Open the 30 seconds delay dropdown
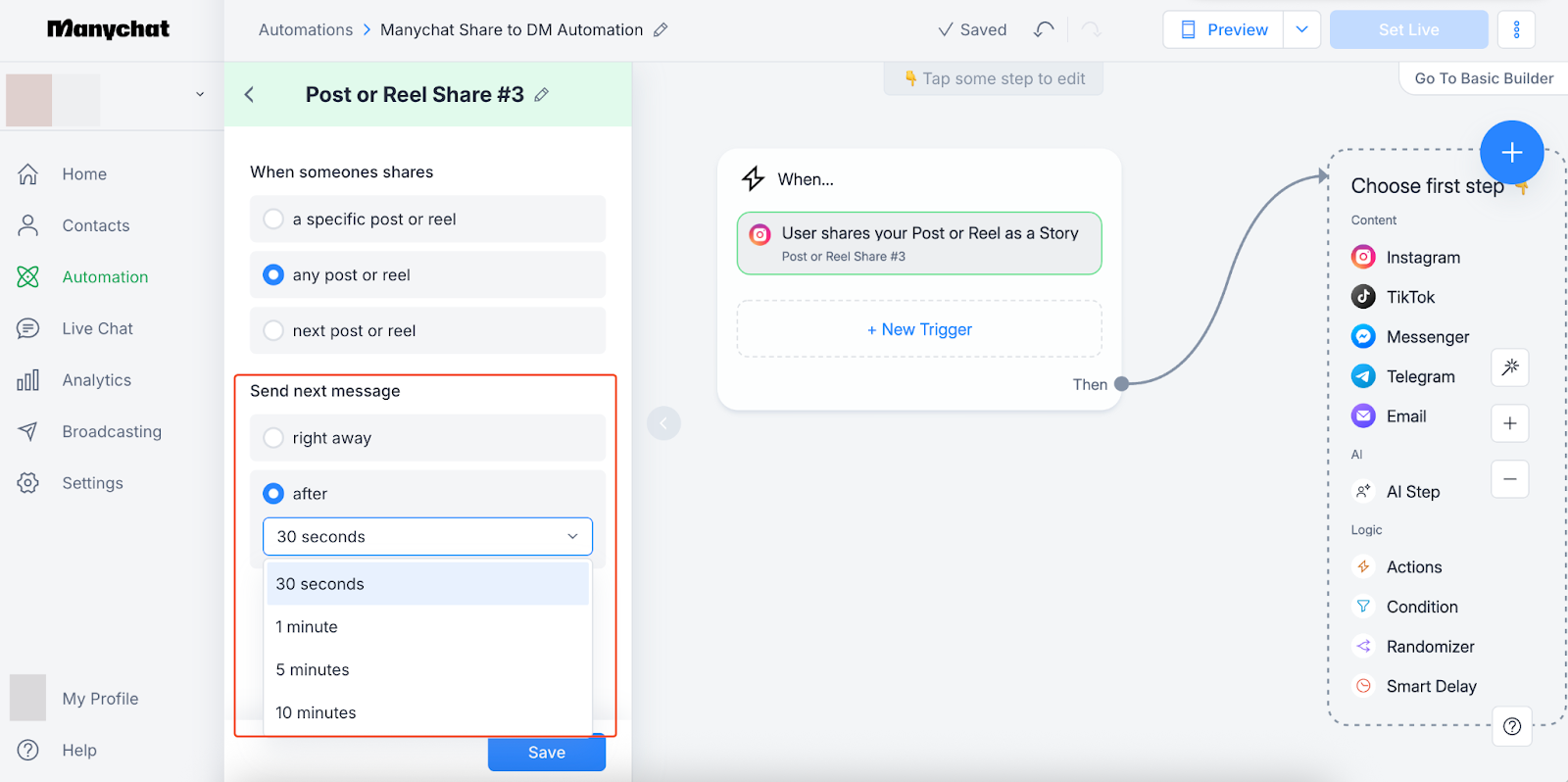This screenshot has height=782, width=1568. click(427, 537)
